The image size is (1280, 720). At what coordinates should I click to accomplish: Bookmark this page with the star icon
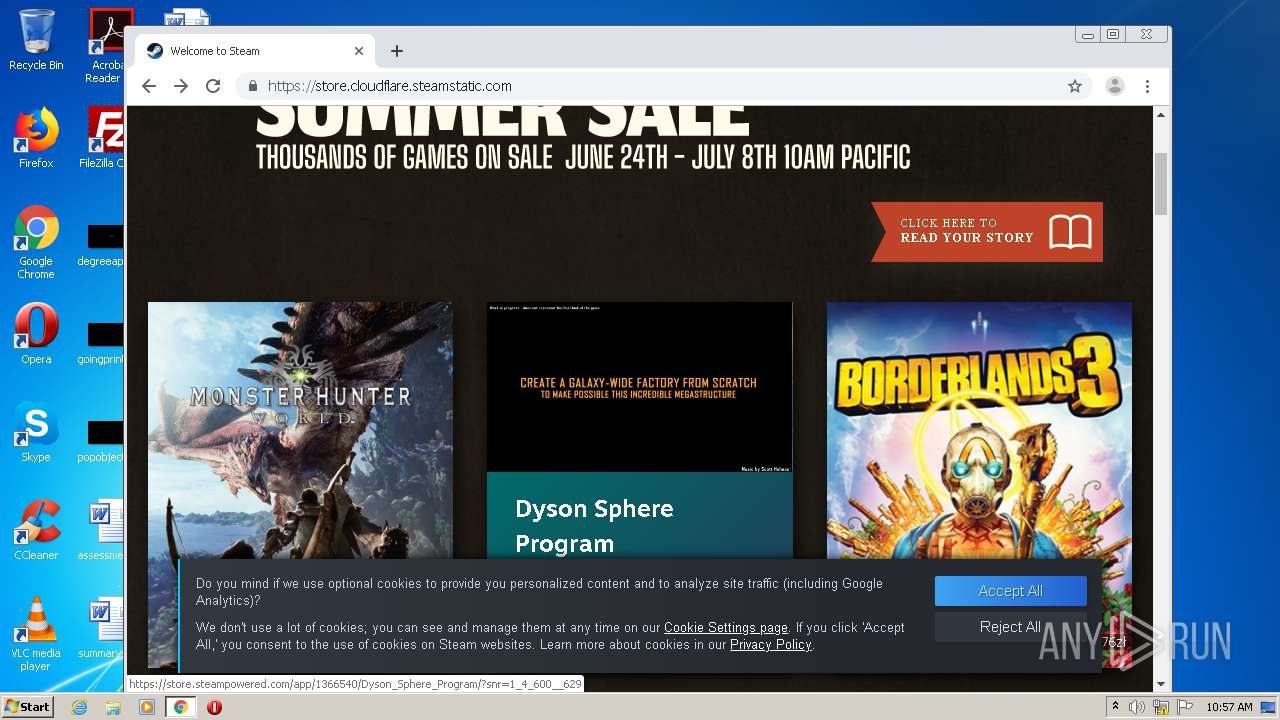1075,86
